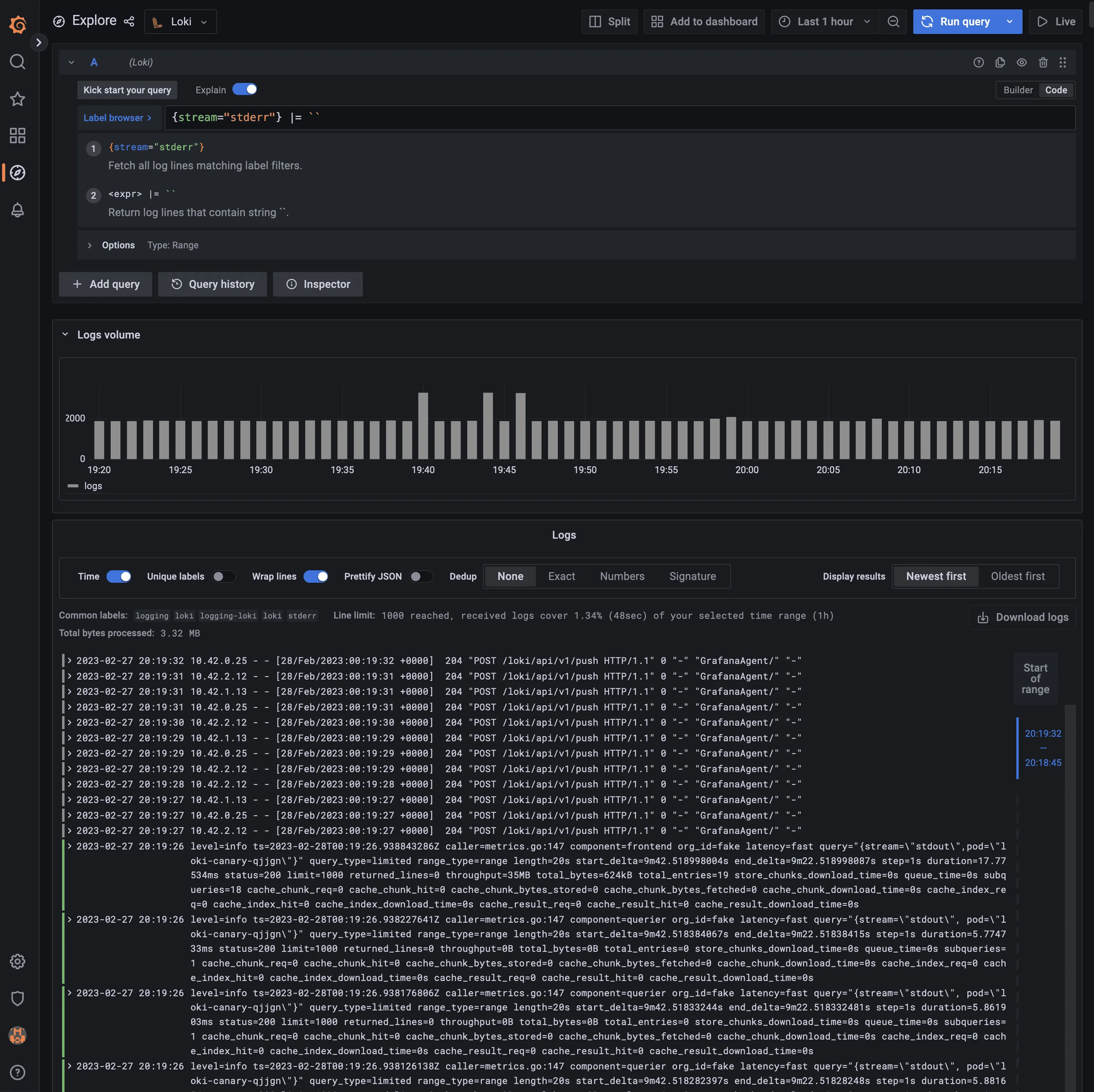Disable the Wrap lines toggle

pos(317,576)
